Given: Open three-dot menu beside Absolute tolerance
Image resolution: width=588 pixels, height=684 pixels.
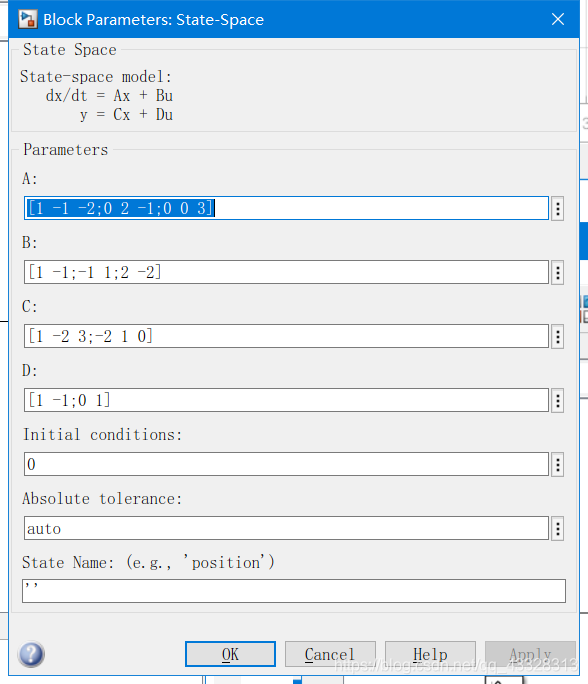Looking at the screenshot, I should pos(557,529).
